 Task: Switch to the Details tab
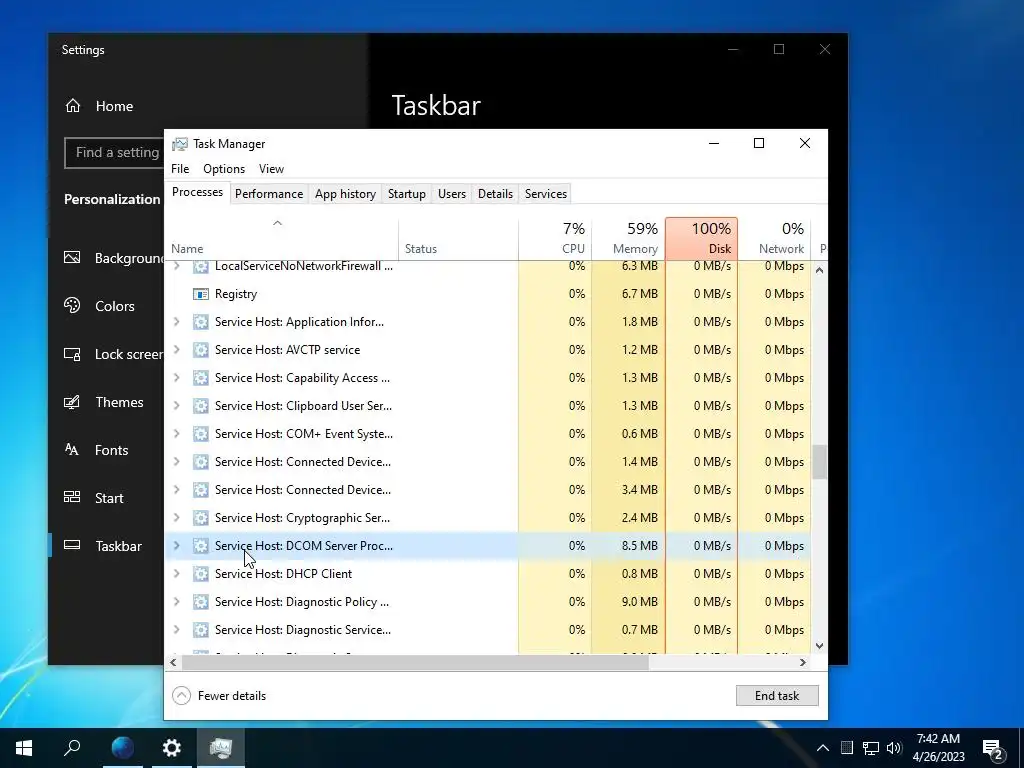point(495,194)
